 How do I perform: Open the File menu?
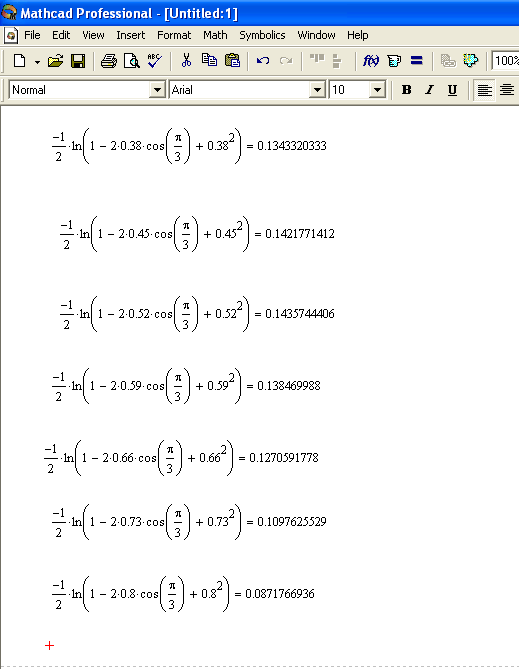point(32,35)
